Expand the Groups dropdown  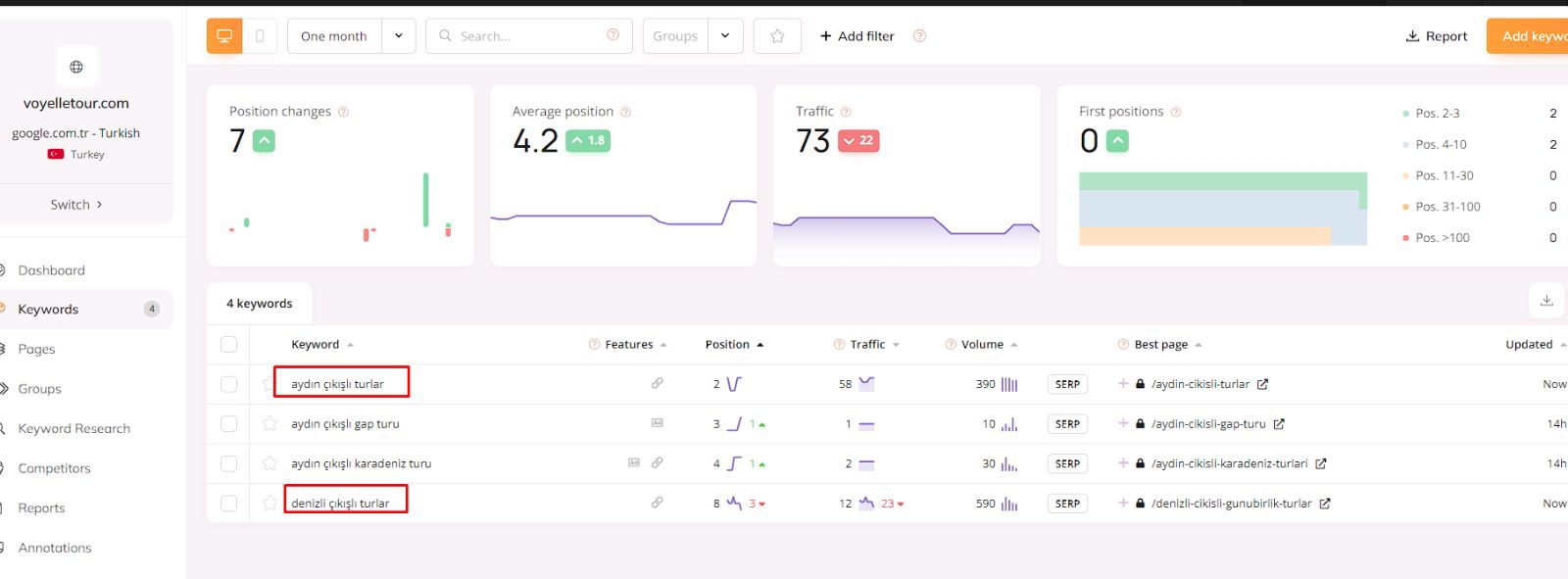pyautogui.click(x=725, y=36)
